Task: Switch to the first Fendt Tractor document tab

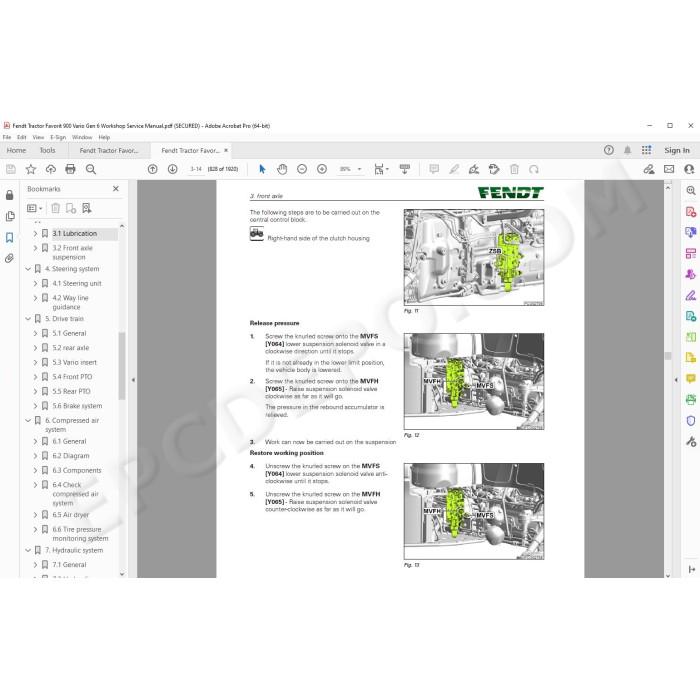Action: [x=109, y=150]
